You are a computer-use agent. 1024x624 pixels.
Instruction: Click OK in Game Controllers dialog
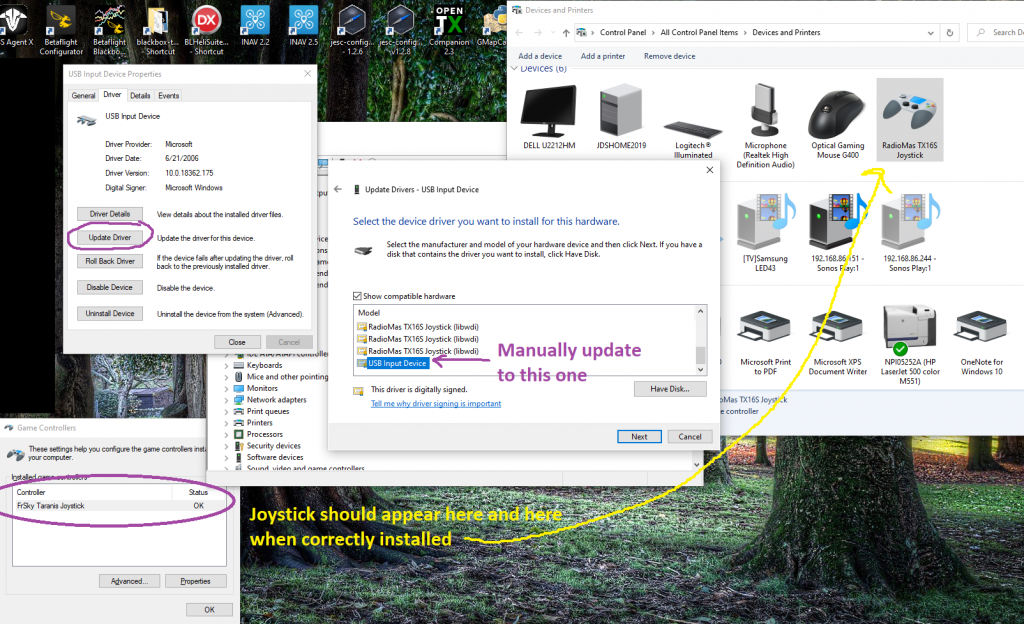(209, 610)
